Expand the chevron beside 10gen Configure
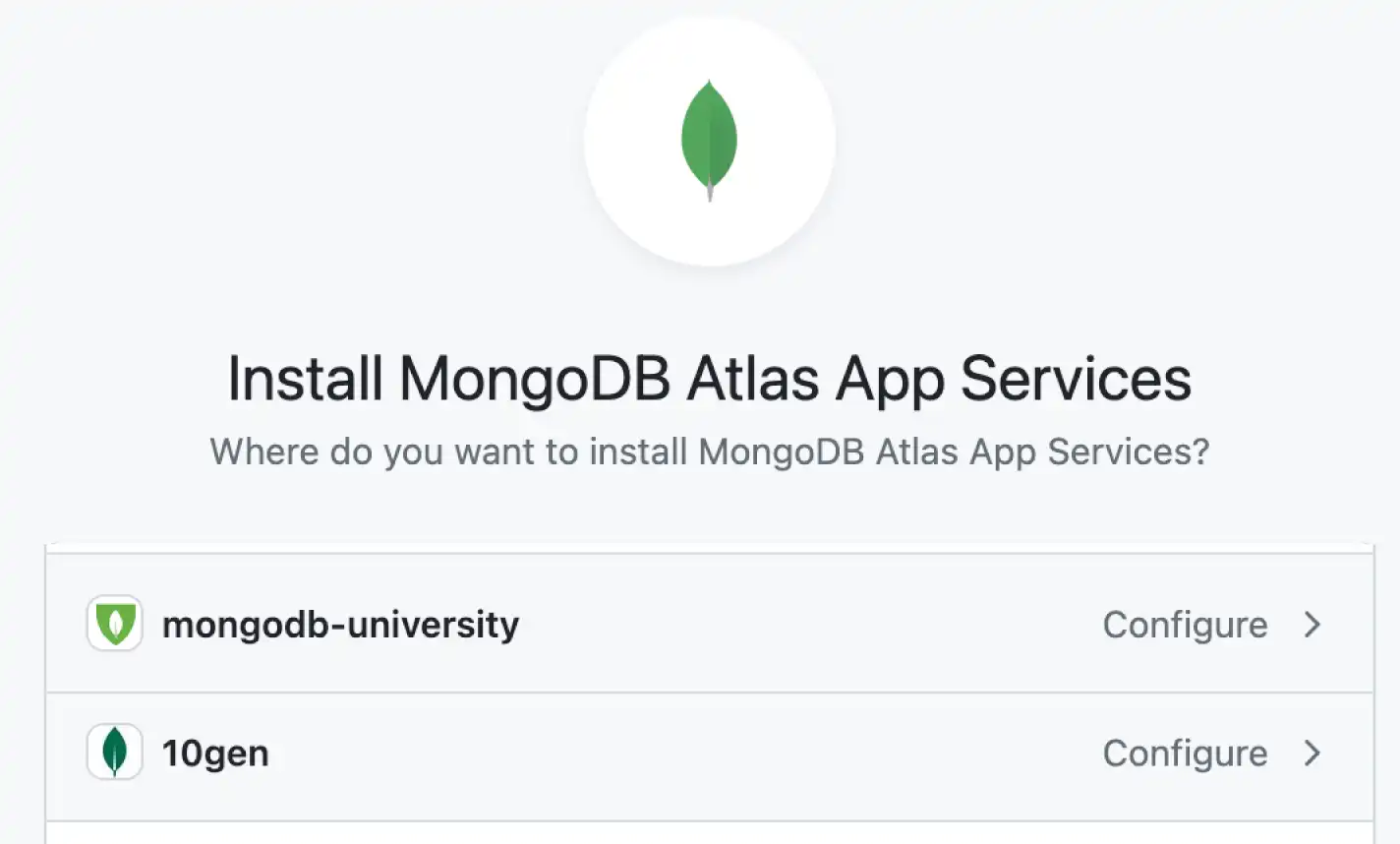 coord(1312,754)
